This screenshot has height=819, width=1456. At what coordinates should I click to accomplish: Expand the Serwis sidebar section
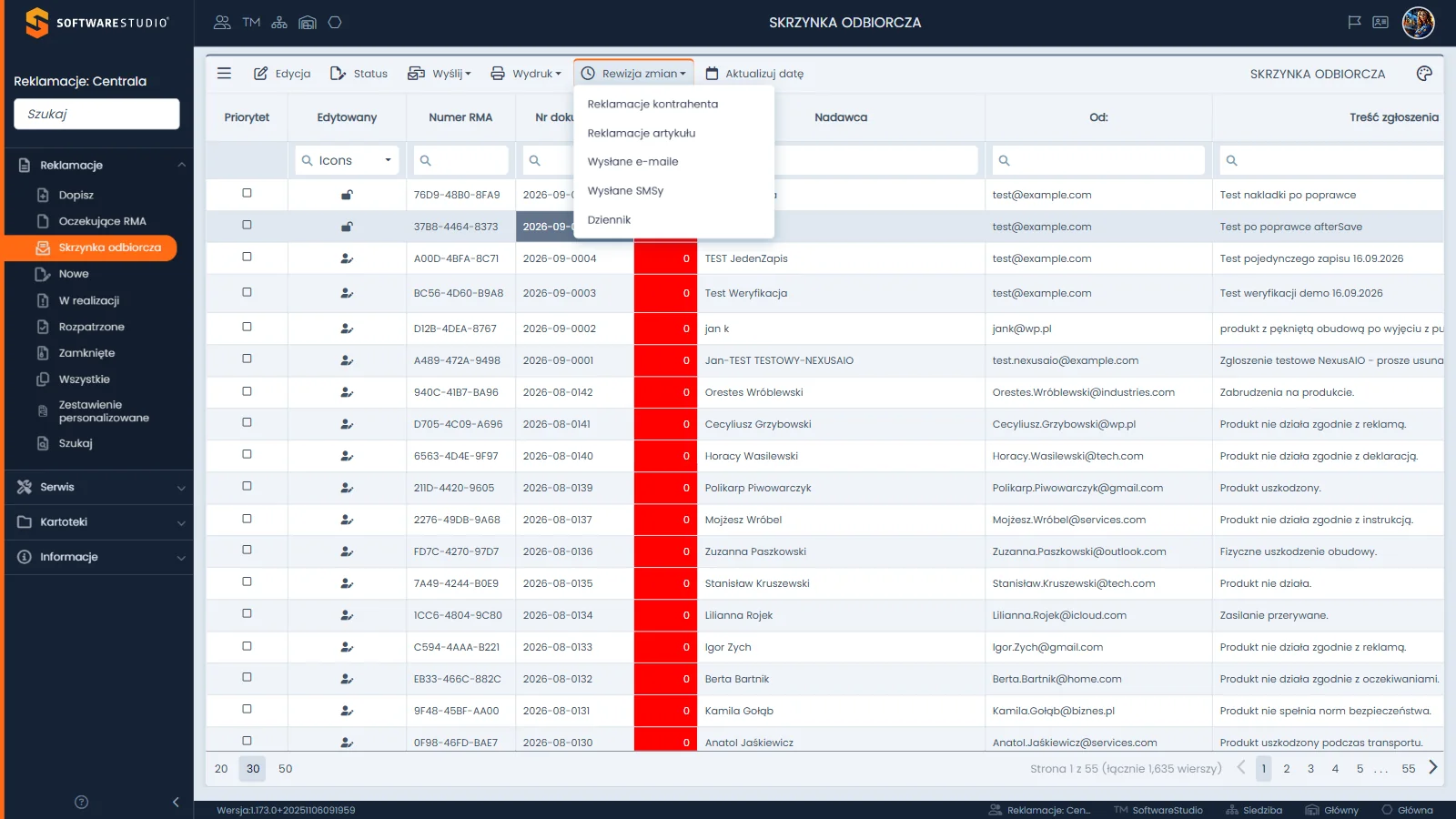coord(100,487)
